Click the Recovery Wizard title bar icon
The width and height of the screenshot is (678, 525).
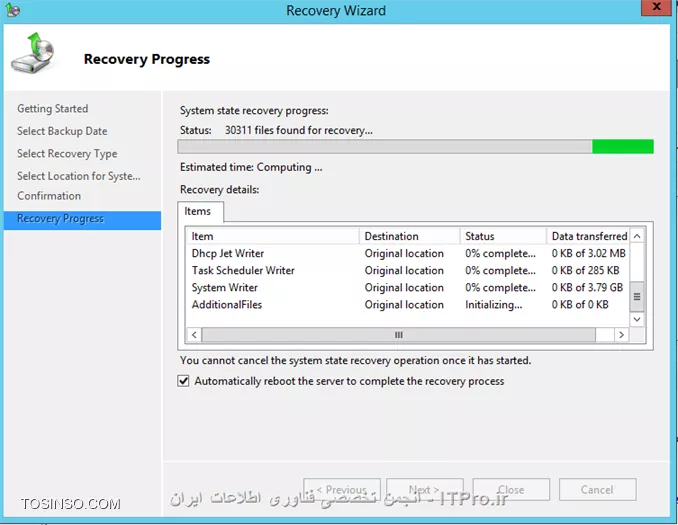(12, 9)
